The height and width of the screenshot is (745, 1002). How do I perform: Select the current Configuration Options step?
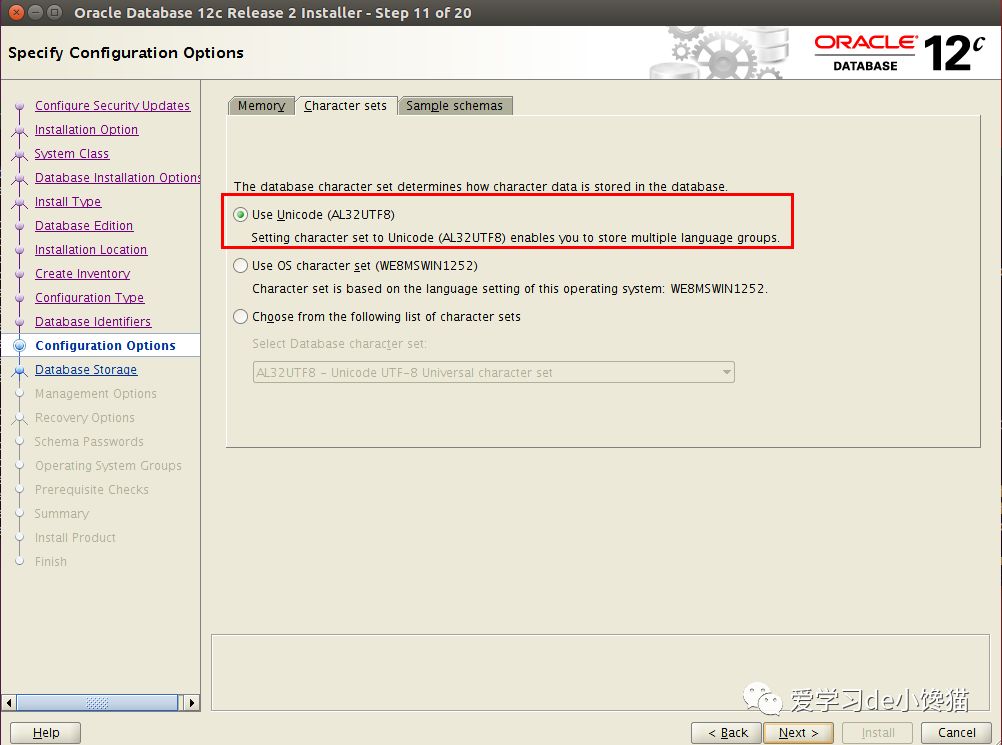(105, 346)
